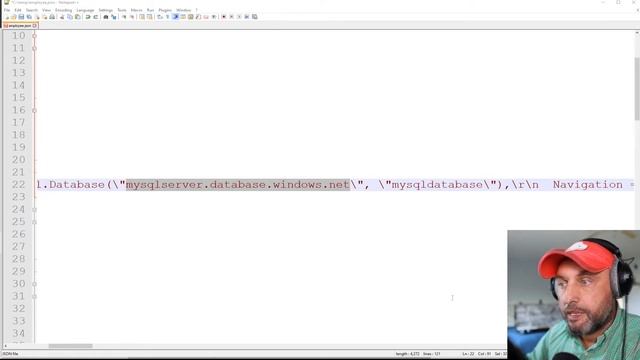Viewport: 640px width, 360px height.
Task: Open the View menu
Action: pos(46,10)
